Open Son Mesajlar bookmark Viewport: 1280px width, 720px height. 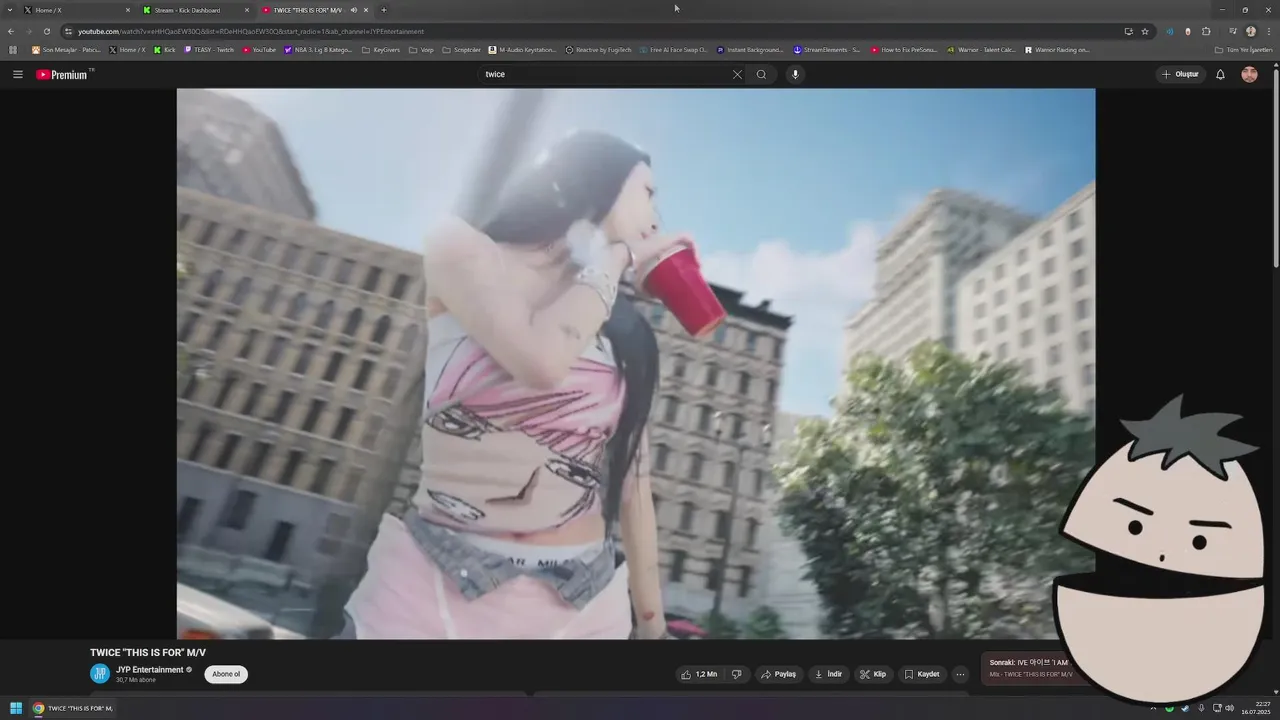click(66, 49)
